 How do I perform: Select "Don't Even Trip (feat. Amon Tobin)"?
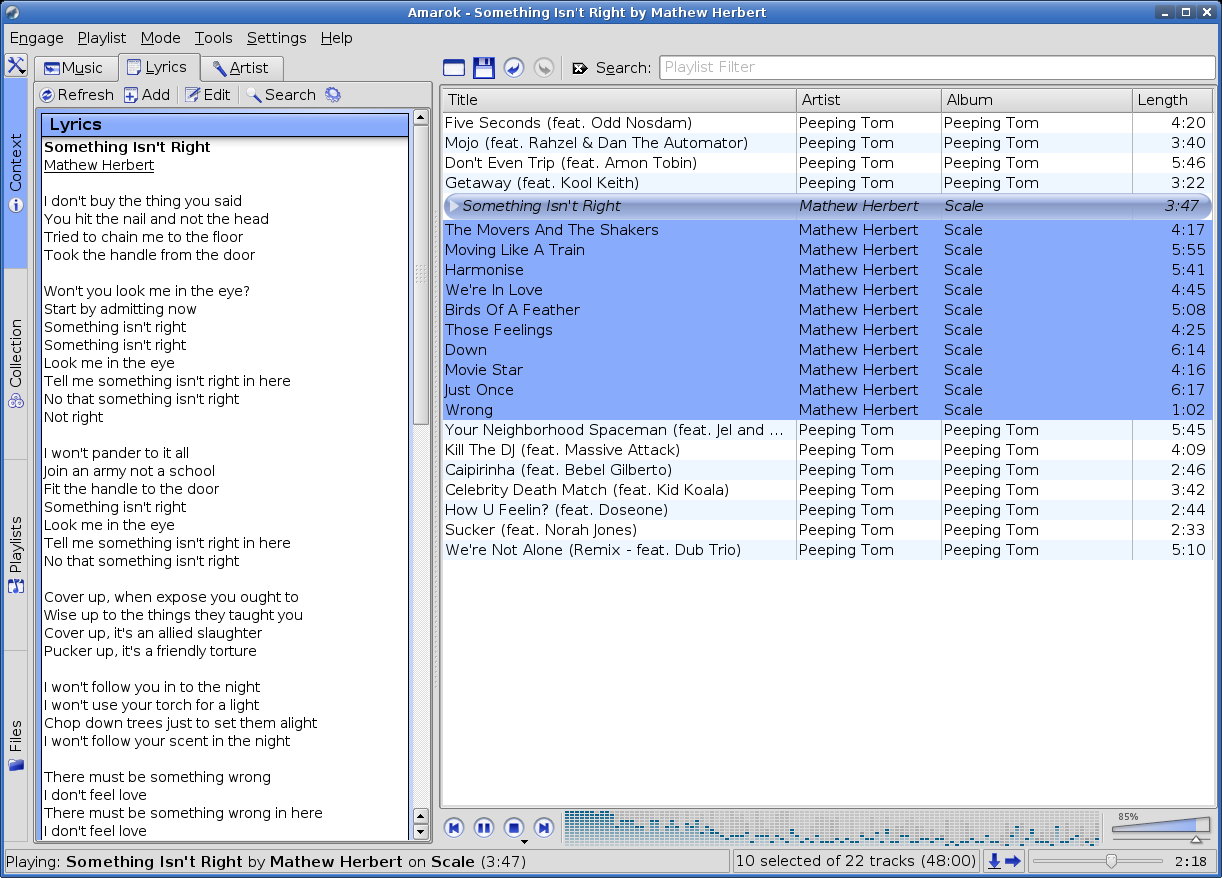point(827,163)
